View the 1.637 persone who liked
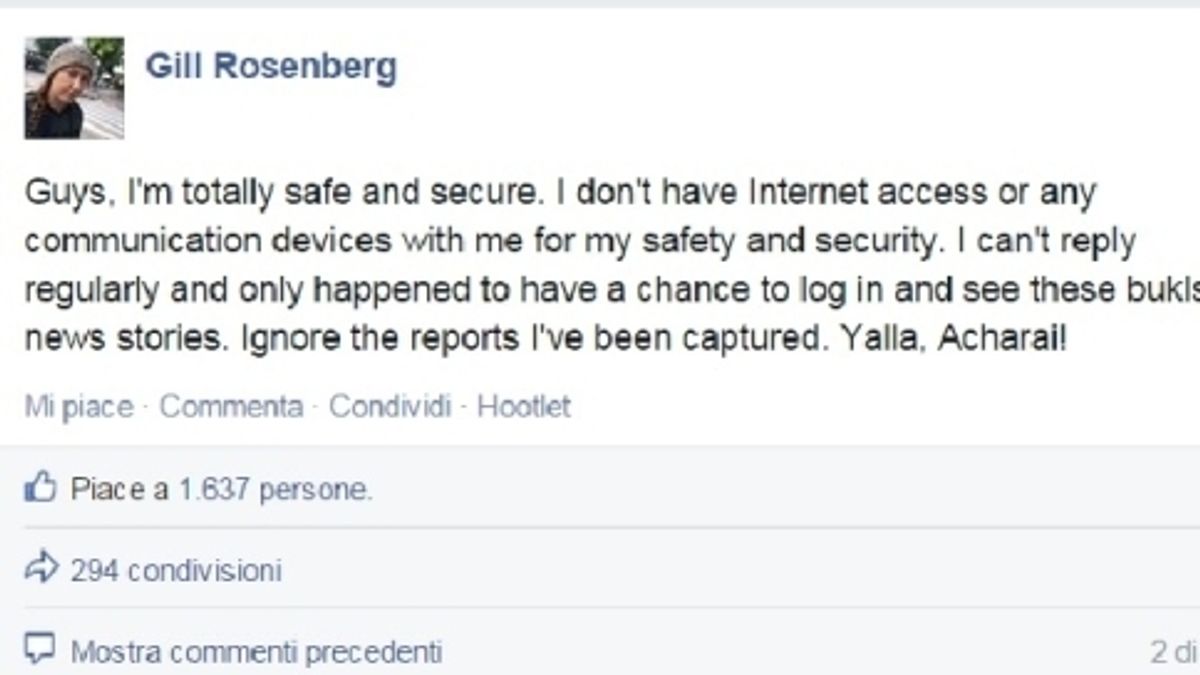1200x675 pixels. [x=275, y=490]
